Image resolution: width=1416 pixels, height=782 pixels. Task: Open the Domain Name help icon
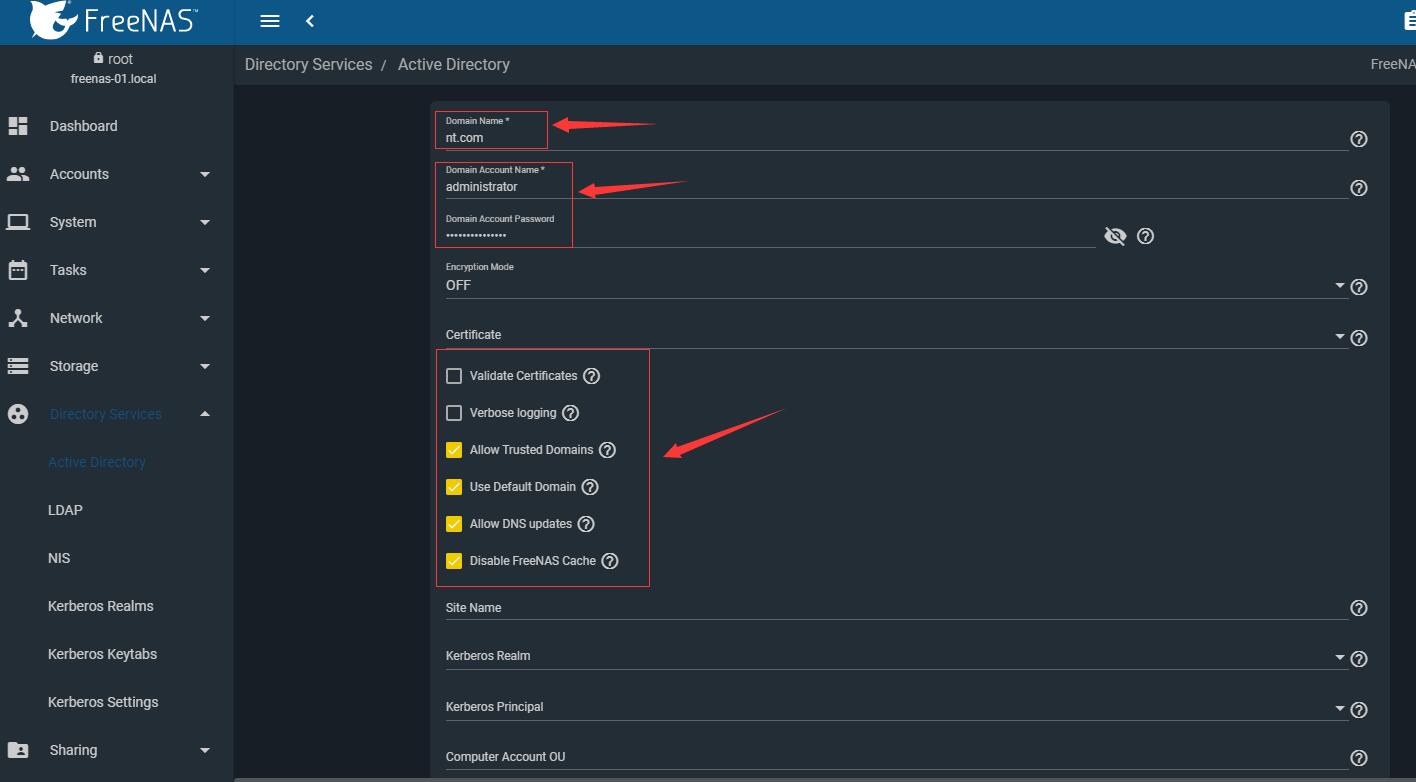1358,139
